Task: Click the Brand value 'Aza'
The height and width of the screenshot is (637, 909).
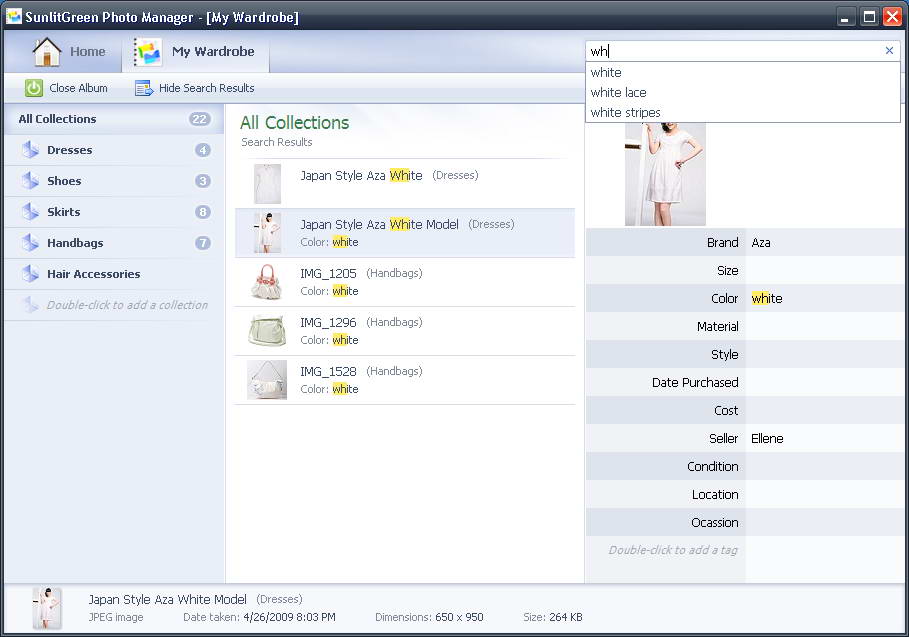Action: click(x=761, y=243)
